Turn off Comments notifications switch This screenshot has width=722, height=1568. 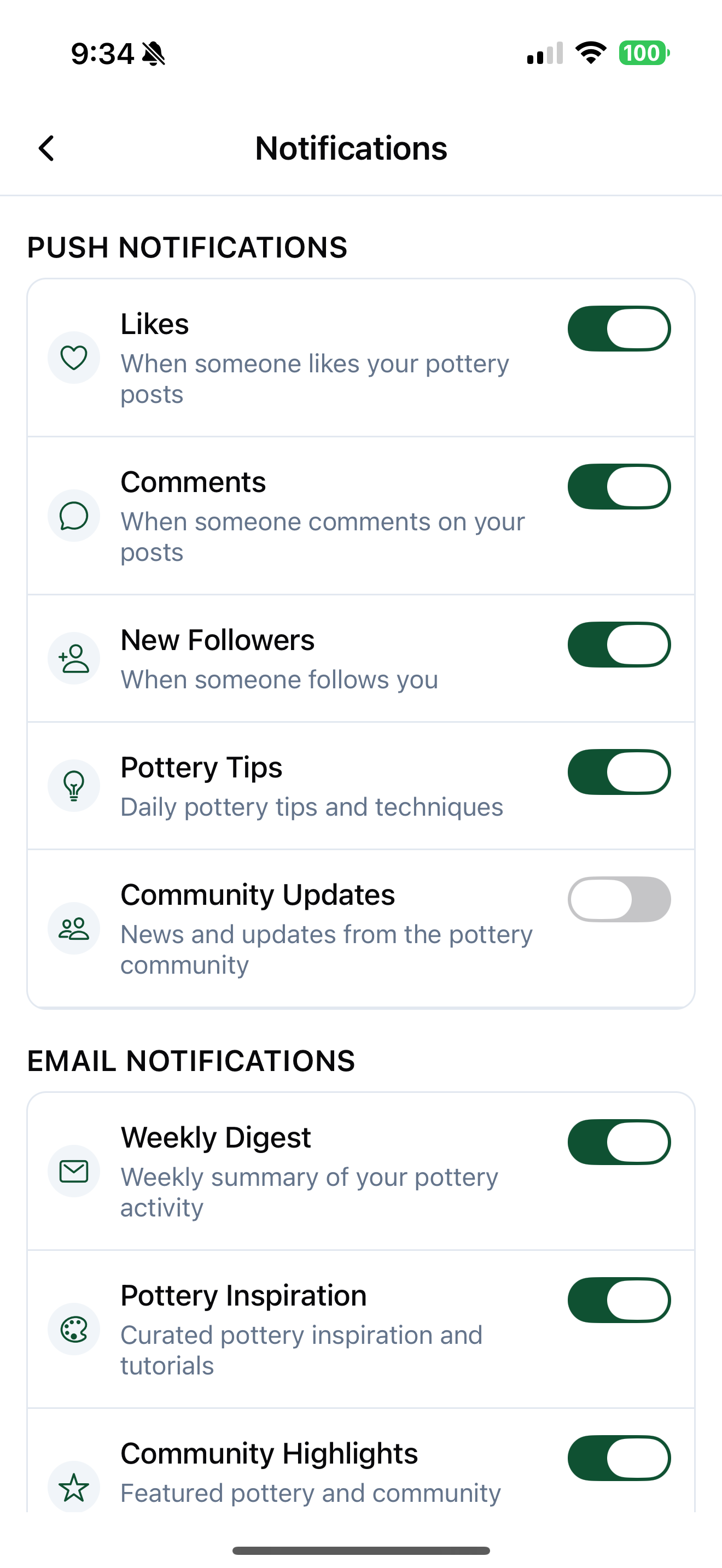619,487
